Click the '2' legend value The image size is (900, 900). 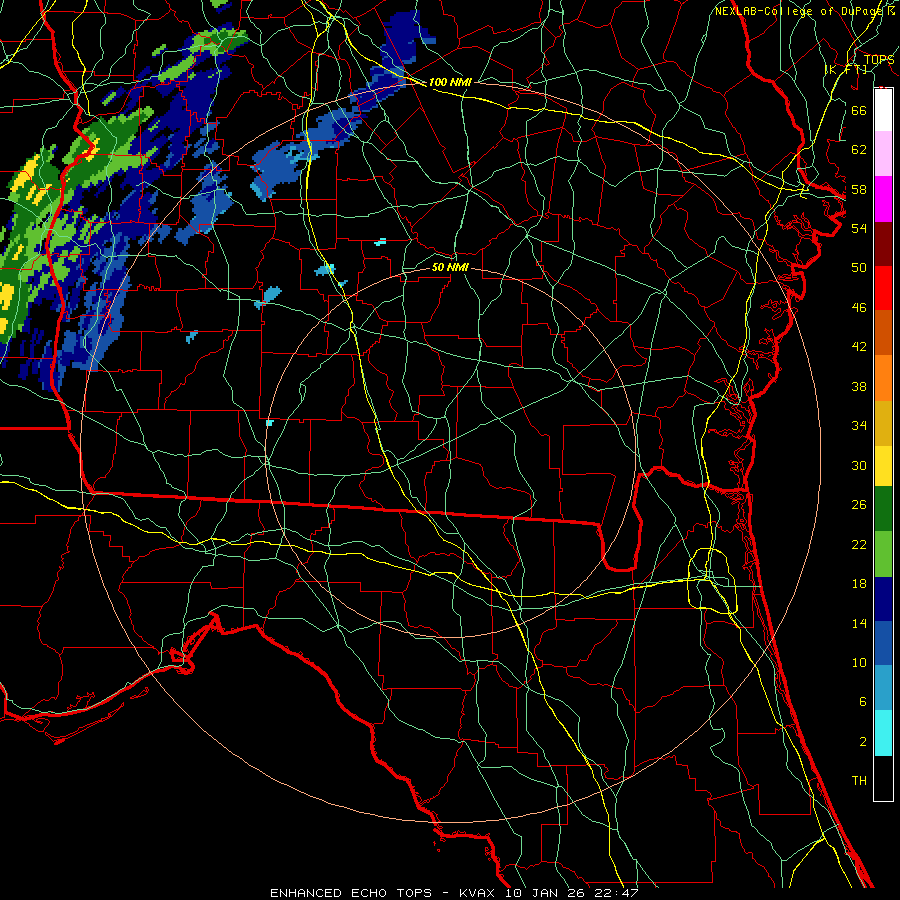(x=862, y=742)
